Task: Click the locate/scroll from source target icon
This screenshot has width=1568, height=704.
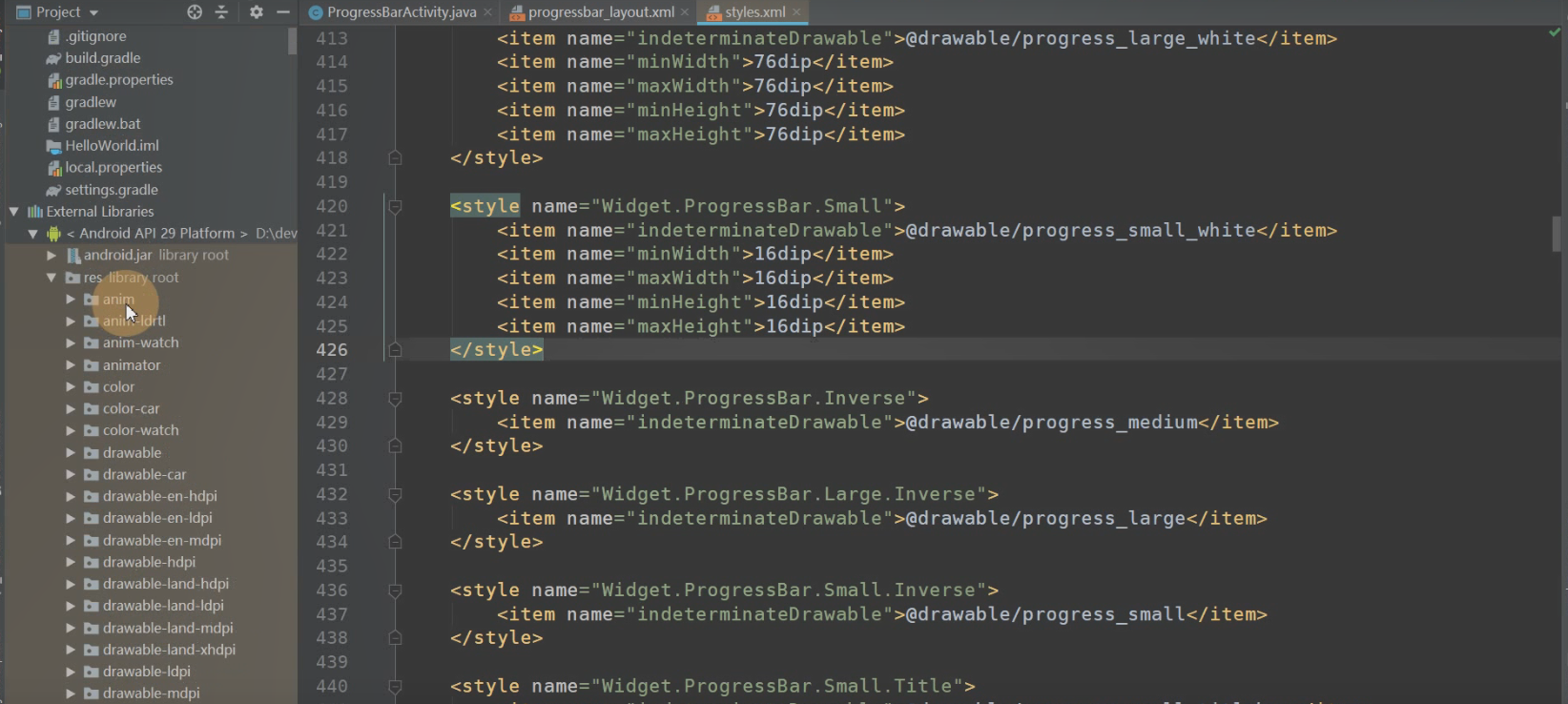Action: [x=195, y=12]
